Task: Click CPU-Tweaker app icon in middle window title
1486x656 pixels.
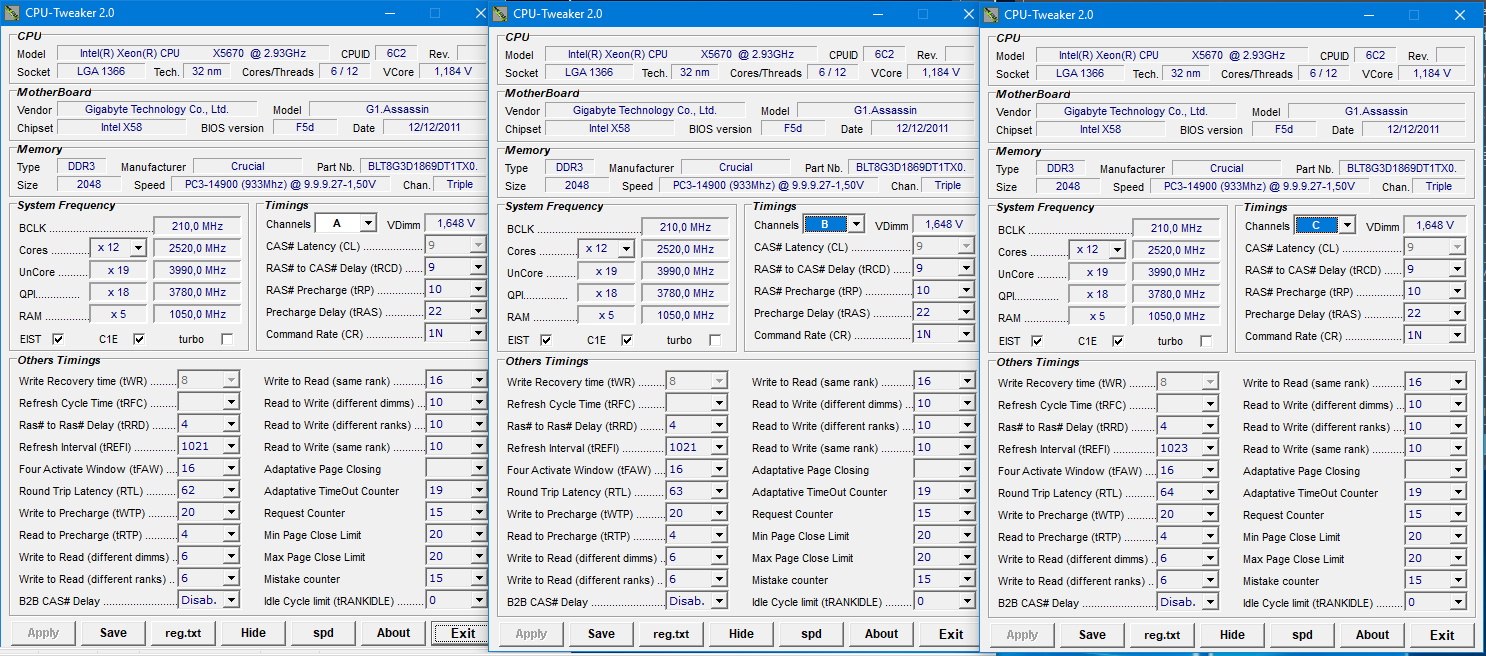Action: coord(500,14)
